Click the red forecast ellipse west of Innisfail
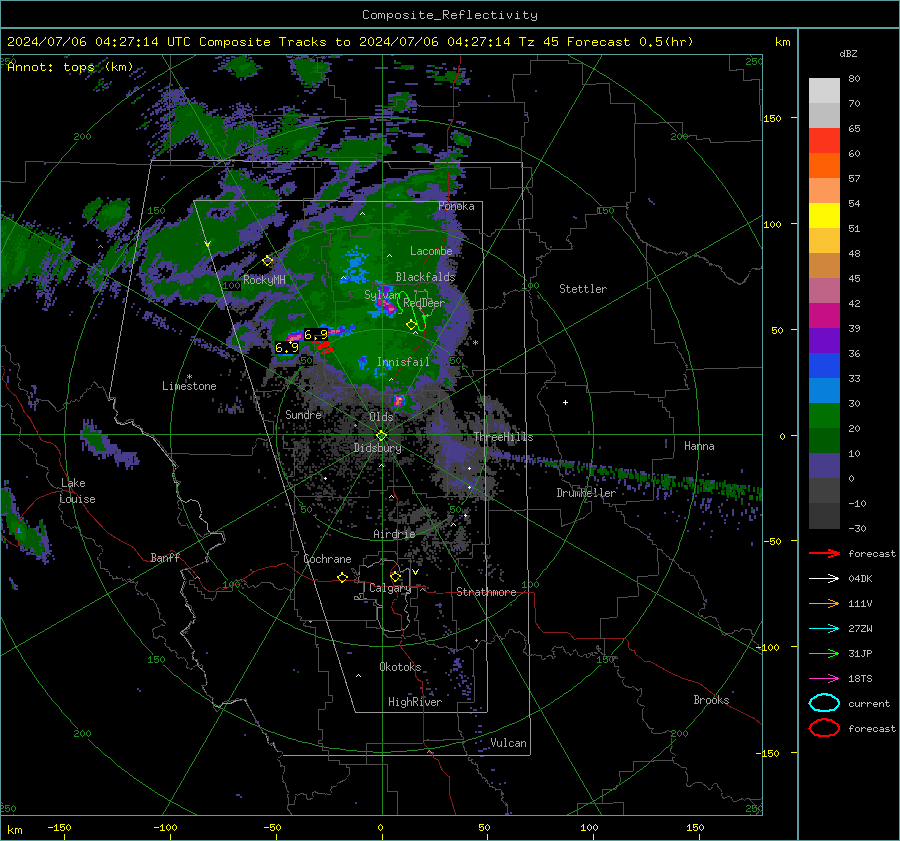This screenshot has width=900, height=841. (324, 347)
